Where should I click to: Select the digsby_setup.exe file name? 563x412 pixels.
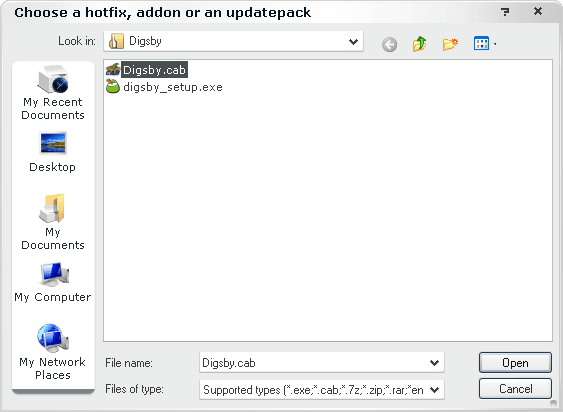[173, 87]
